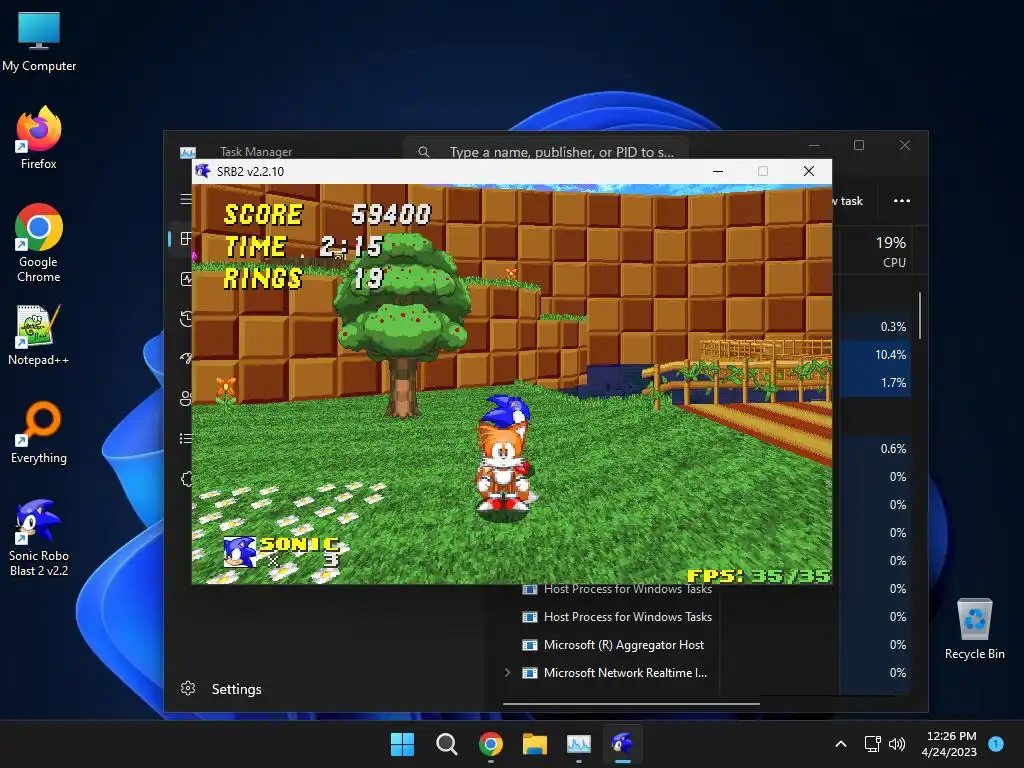Click the Run new task button
The width and height of the screenshot is (1024, 768).
(x=848, y=201)
